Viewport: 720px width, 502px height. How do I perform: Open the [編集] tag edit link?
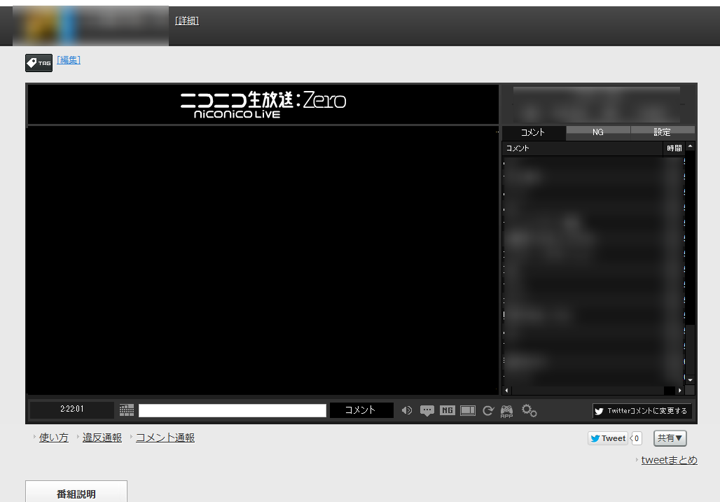[x=68, y=60]
